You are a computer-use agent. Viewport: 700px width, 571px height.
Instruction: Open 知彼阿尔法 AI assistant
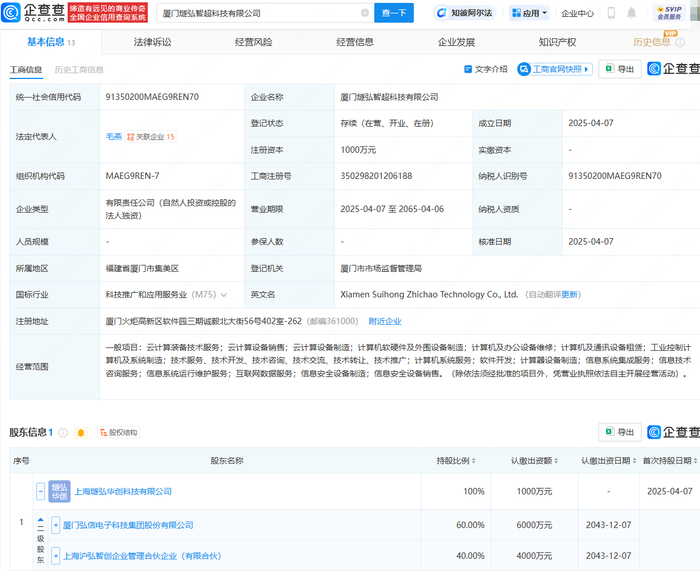(468, 14)
